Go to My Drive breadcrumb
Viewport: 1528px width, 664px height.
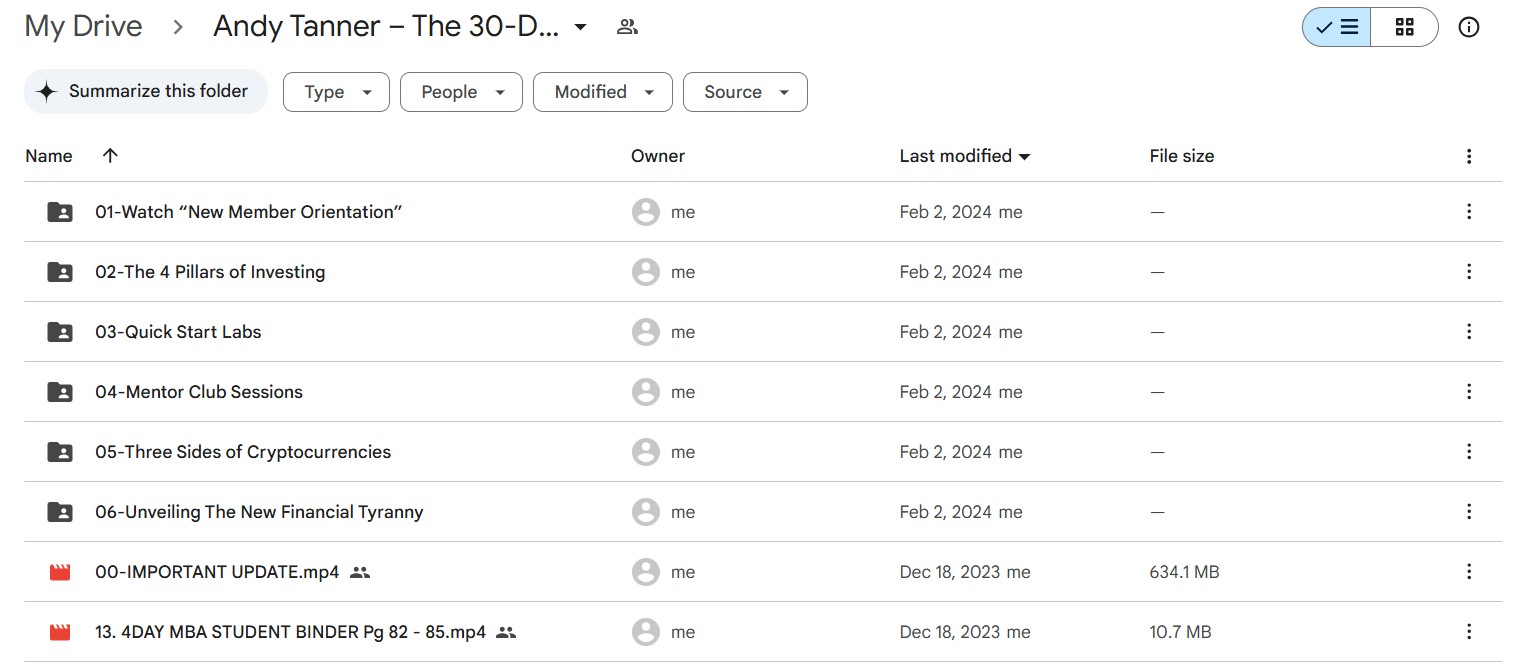pos(83,27)
